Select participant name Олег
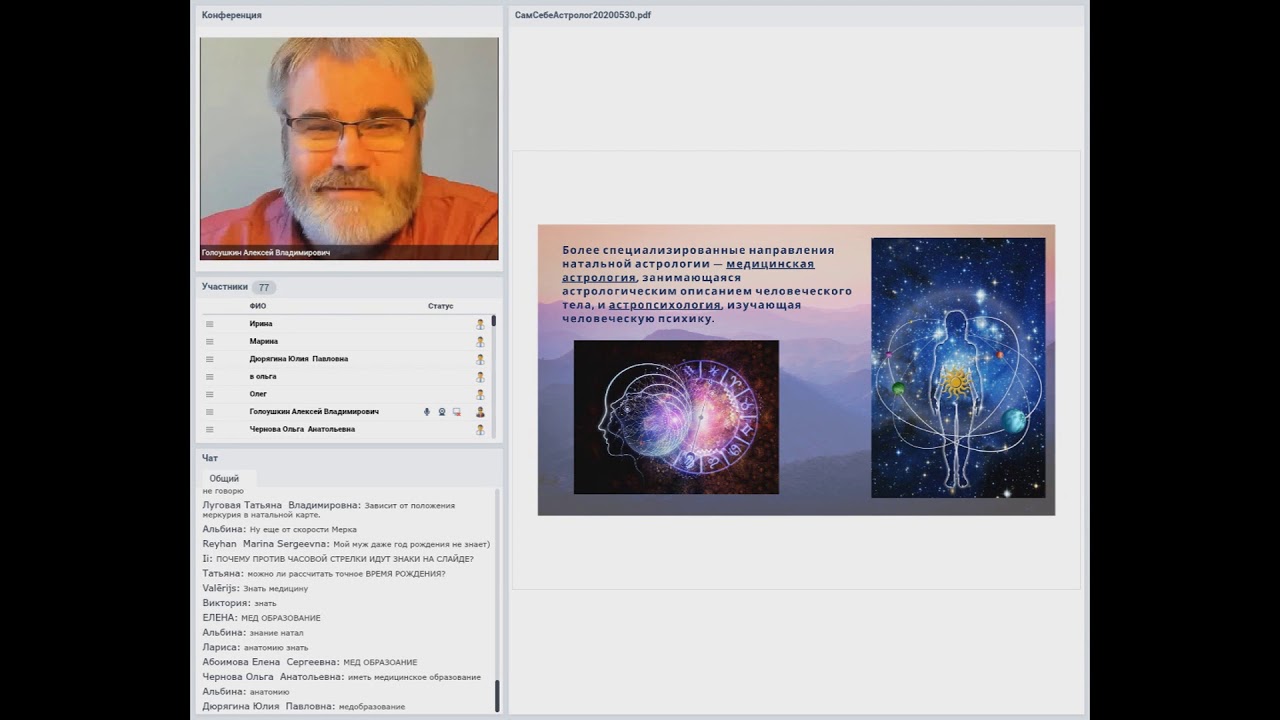 click(x=258, y=394)
